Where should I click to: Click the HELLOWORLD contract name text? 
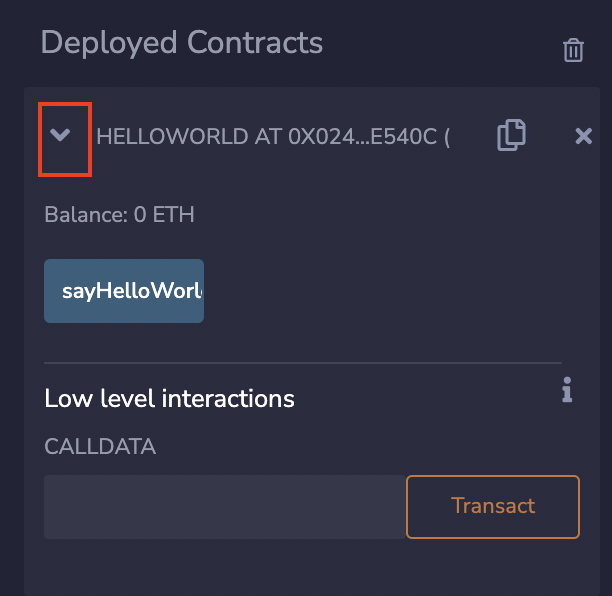pyautogui.click(x=172, y=137)
